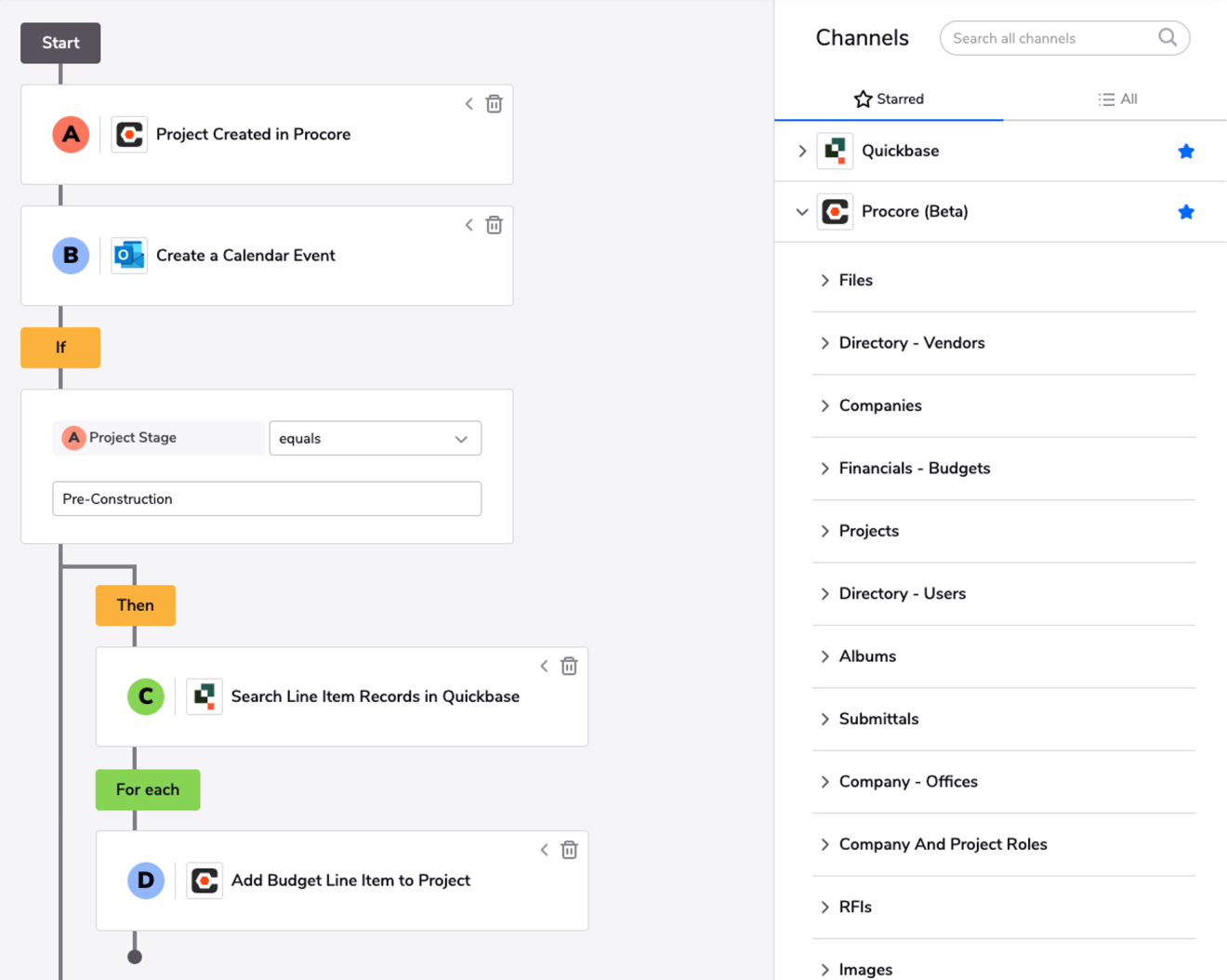
Task: Click the Quickbase icon on step C
Action: (204, 696)
